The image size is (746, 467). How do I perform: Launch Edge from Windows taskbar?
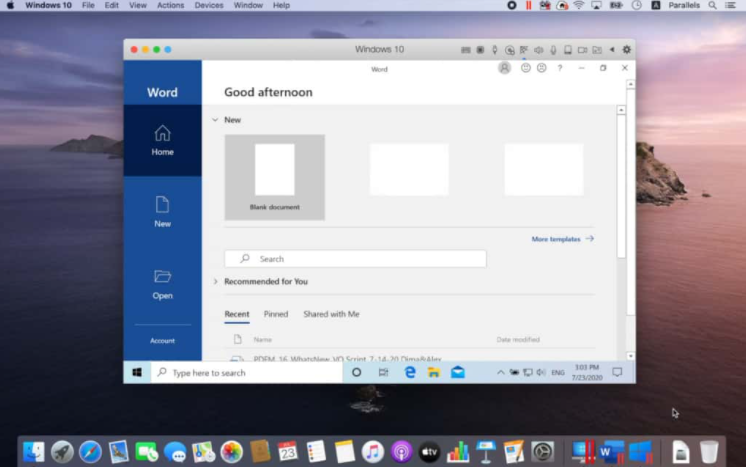tap(410, 372)
